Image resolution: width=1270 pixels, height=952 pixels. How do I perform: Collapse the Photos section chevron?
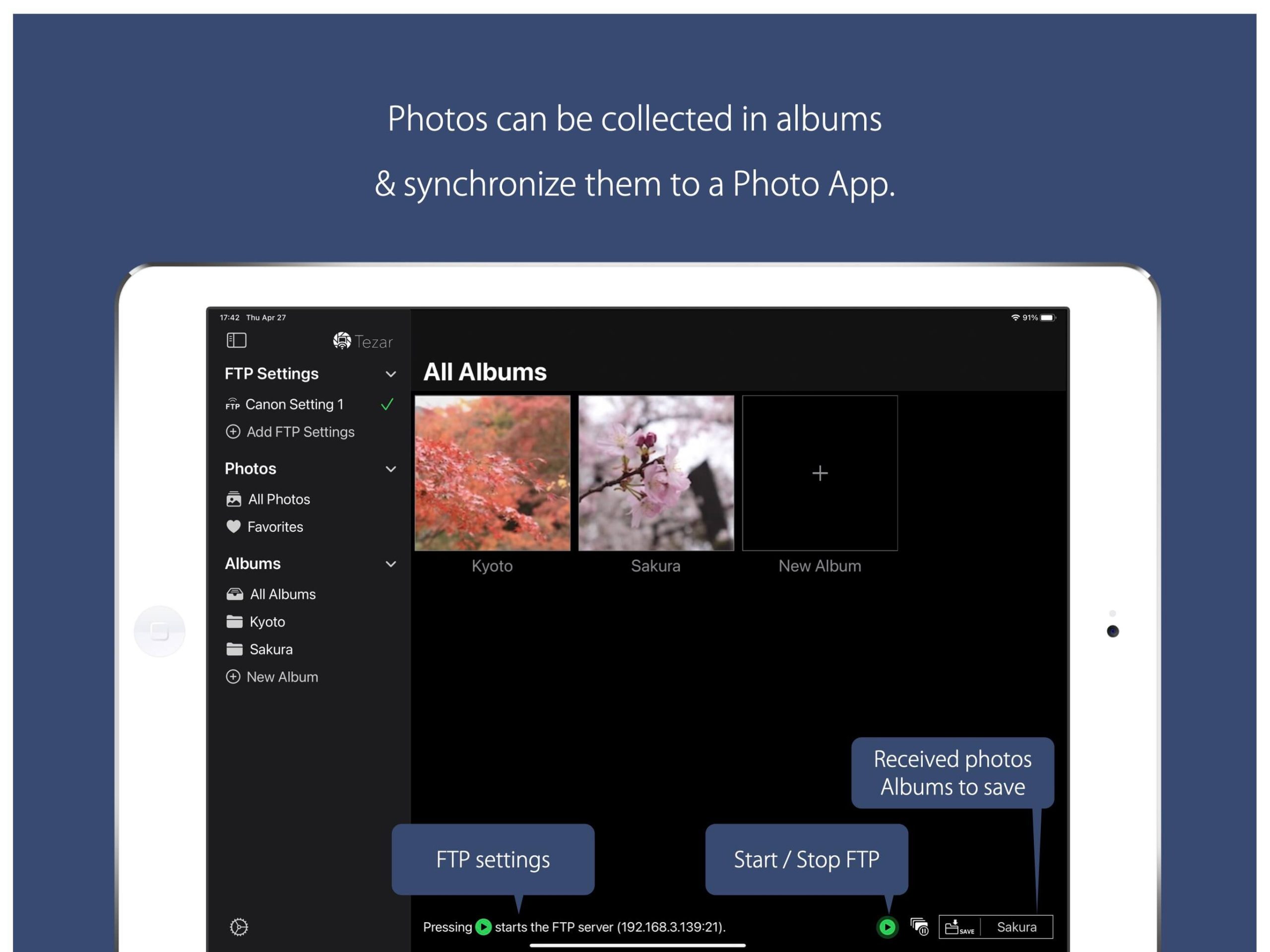pos(390,469)
